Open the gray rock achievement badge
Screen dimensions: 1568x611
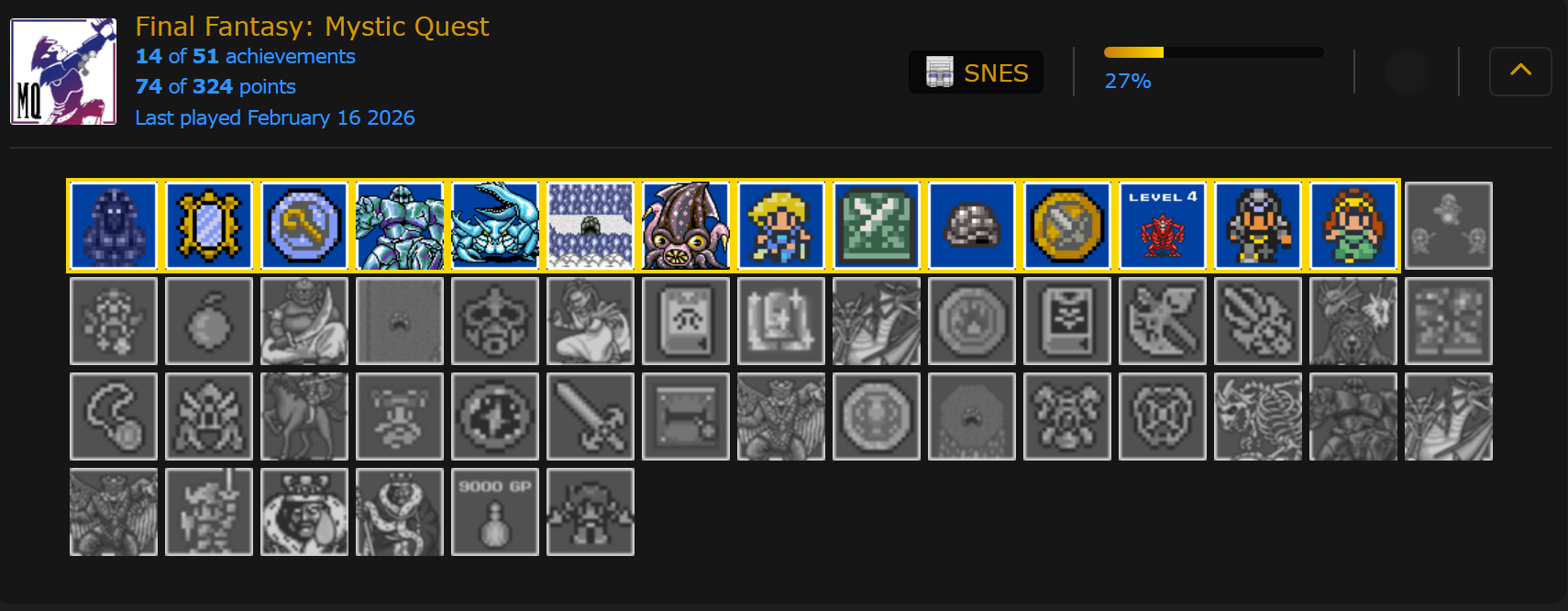[972, 226]
